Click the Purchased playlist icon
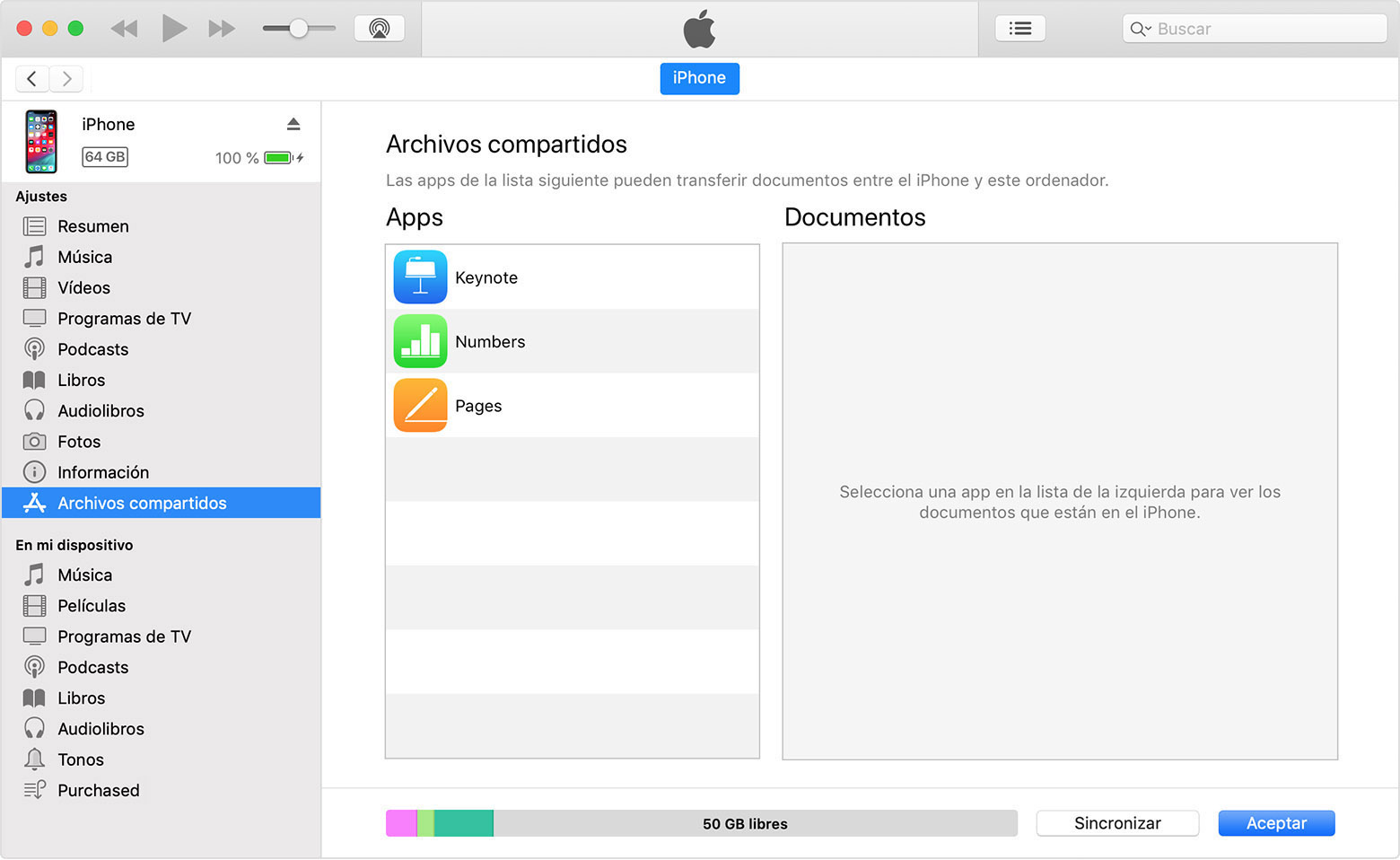Screen dimensions: 1400x860 pyautogui.click(x=34, y=790)
